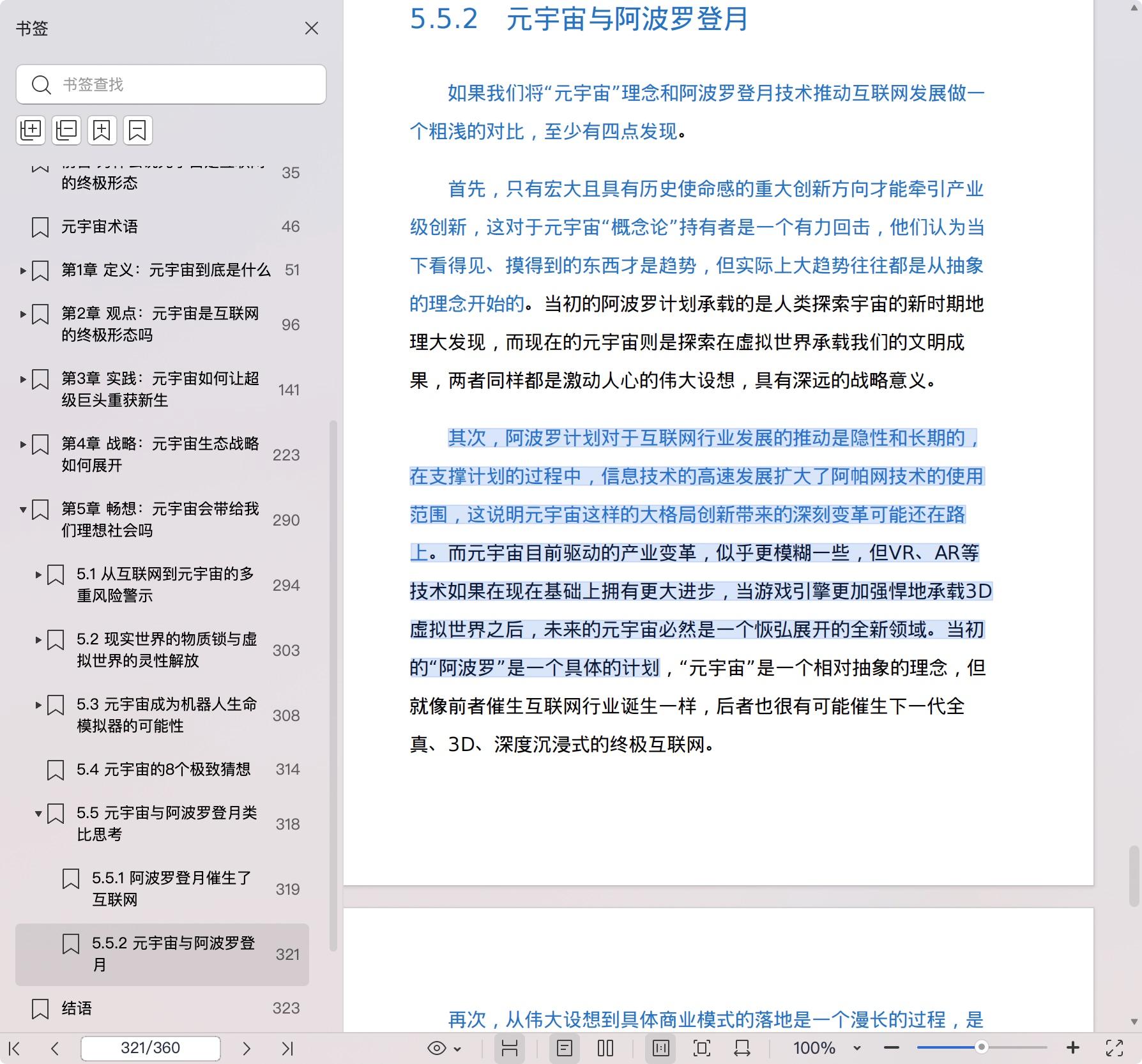Delete bookmark icon

137,130
